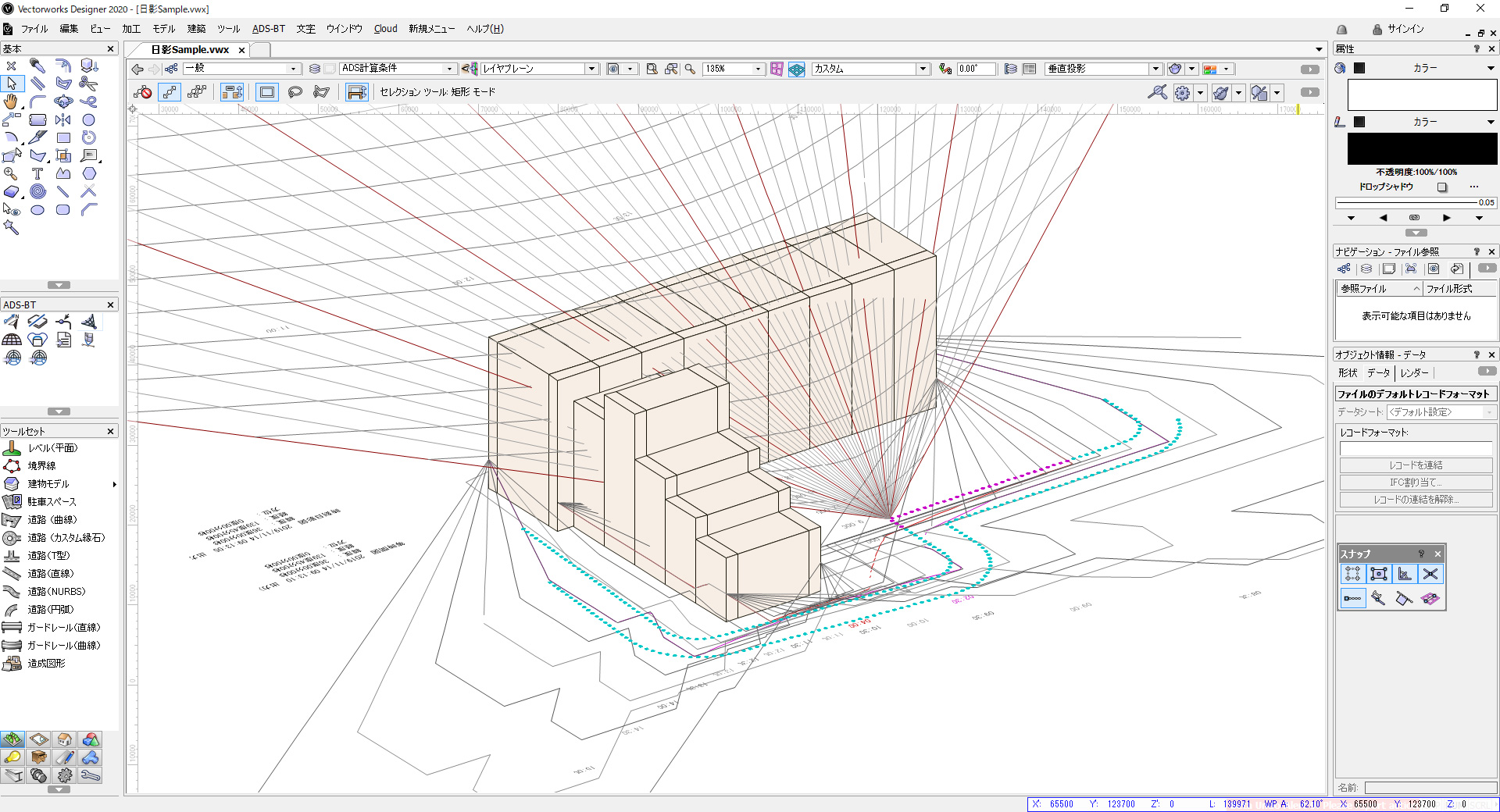Choose the Callout tool
The image size is (1500, 812).
click(88, 155)
